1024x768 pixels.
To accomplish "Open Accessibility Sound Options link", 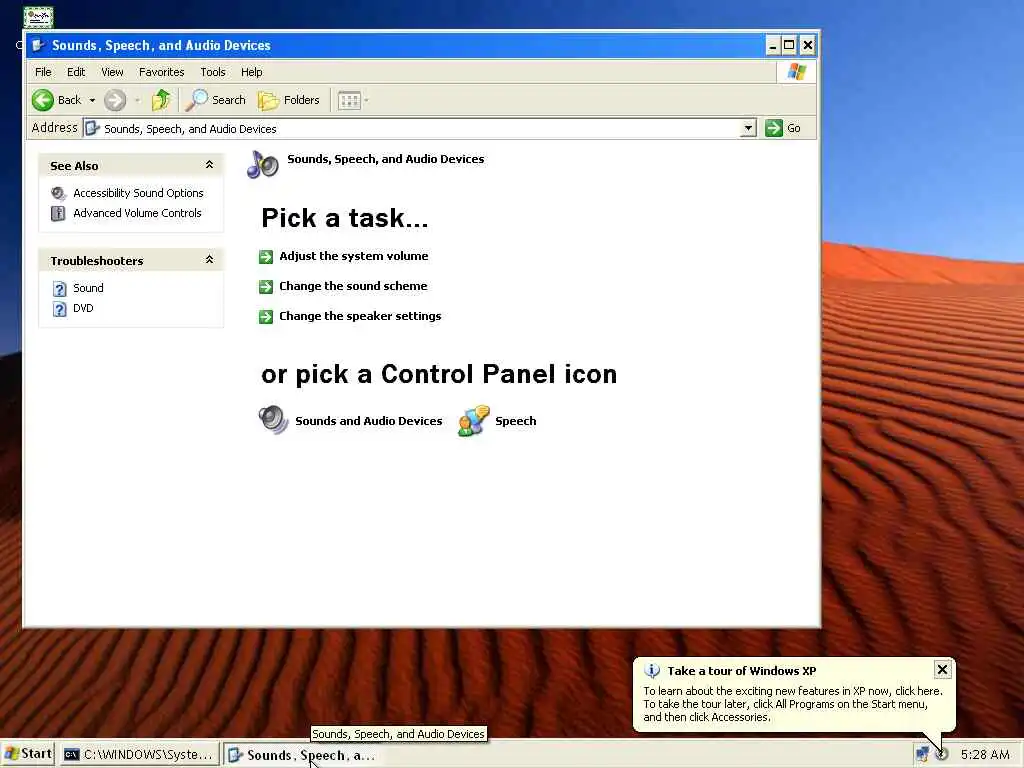I will [x=138, y=193].
